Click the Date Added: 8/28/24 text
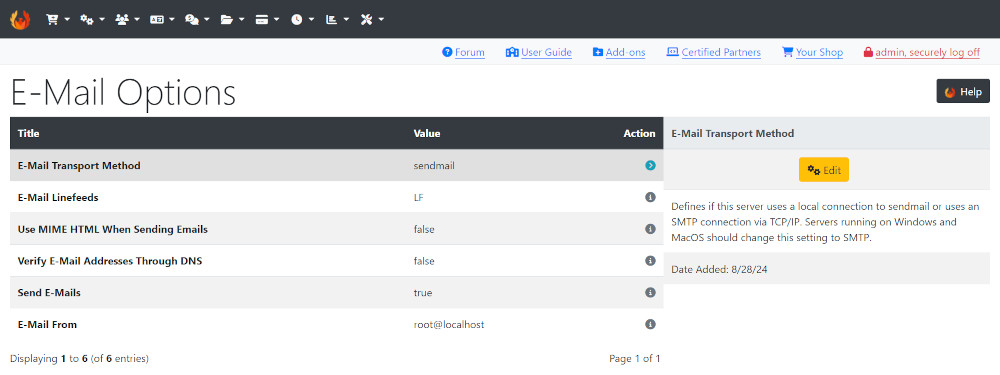 pos(719,270)
